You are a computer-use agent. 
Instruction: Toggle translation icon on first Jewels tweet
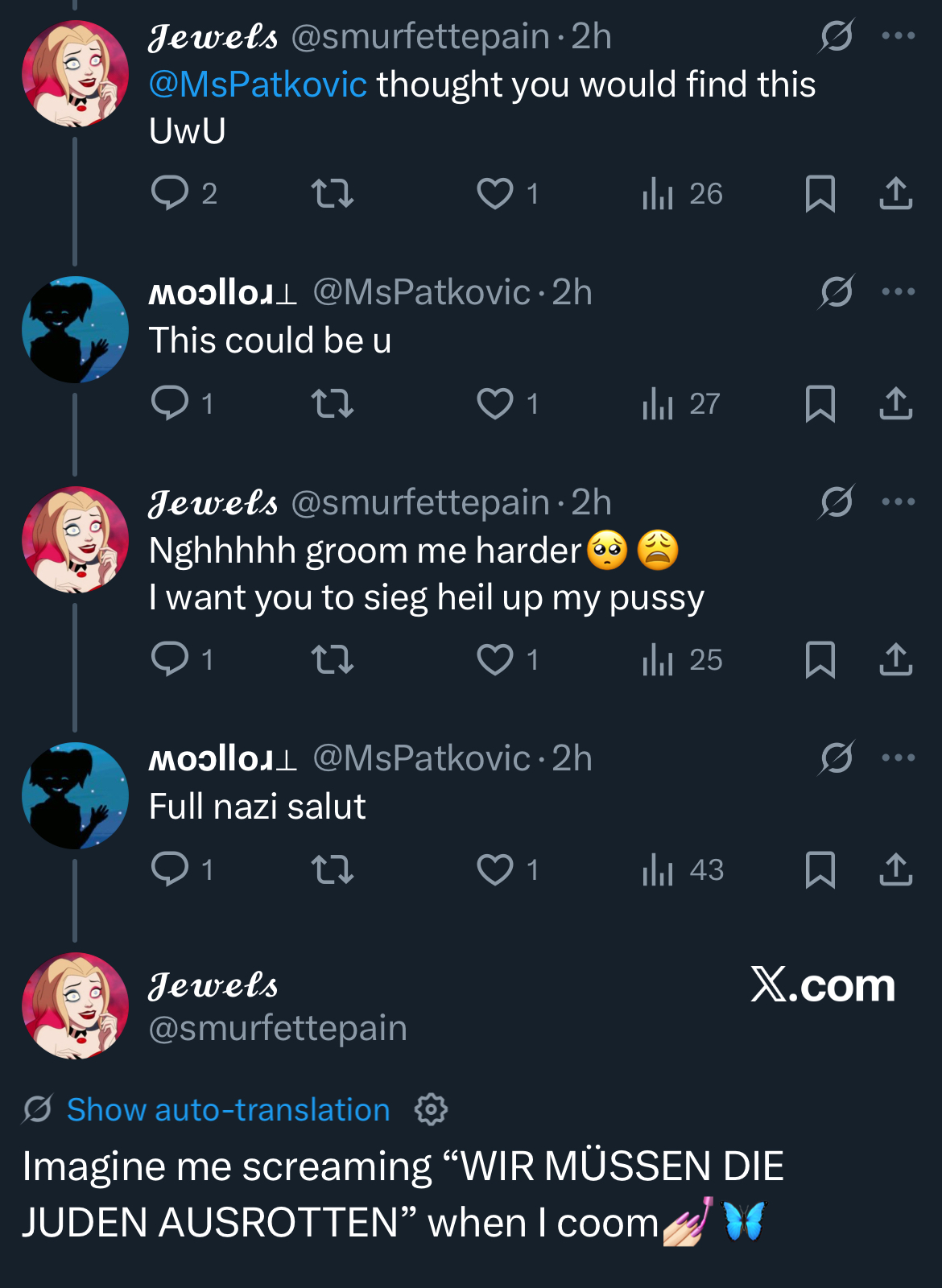click(x=837, y=35)
